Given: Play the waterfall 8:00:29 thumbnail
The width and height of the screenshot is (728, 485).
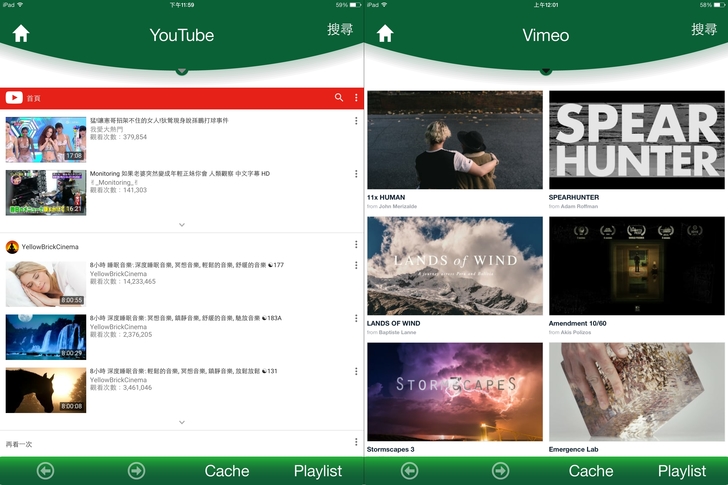Looking at the screenshot, I should click(x=46, y=337).
